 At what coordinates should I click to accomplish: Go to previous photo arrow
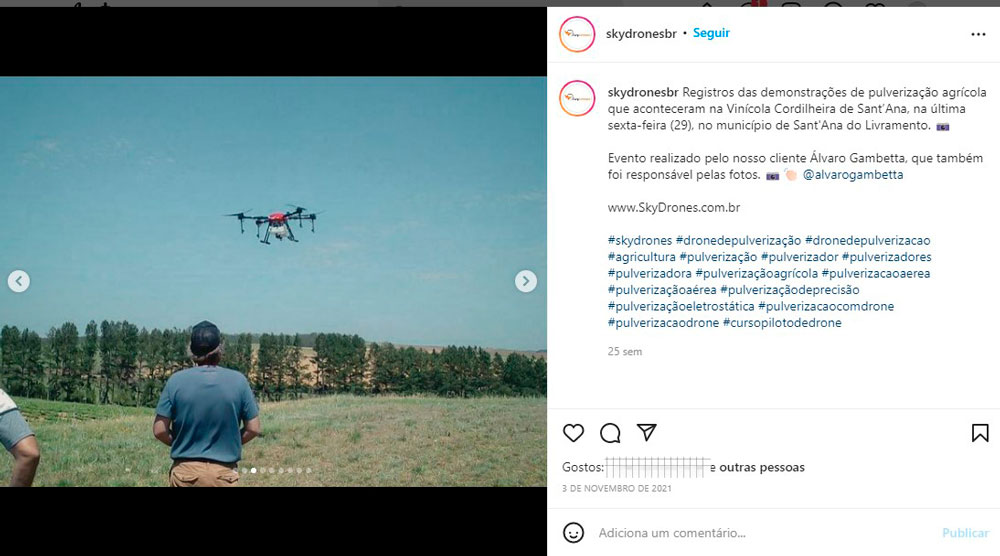click(18, 281)
